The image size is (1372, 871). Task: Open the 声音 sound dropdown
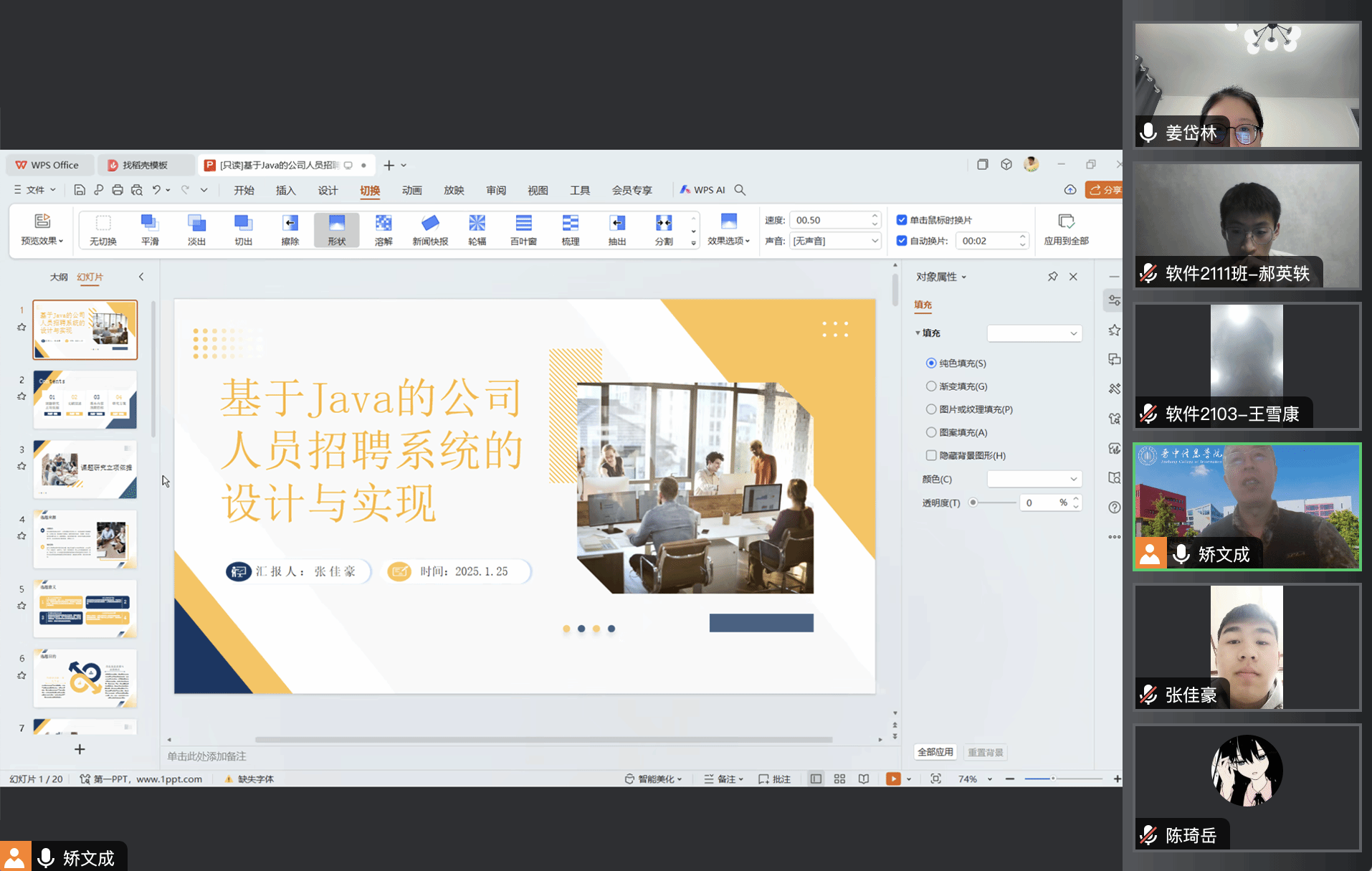pos(835,241)
